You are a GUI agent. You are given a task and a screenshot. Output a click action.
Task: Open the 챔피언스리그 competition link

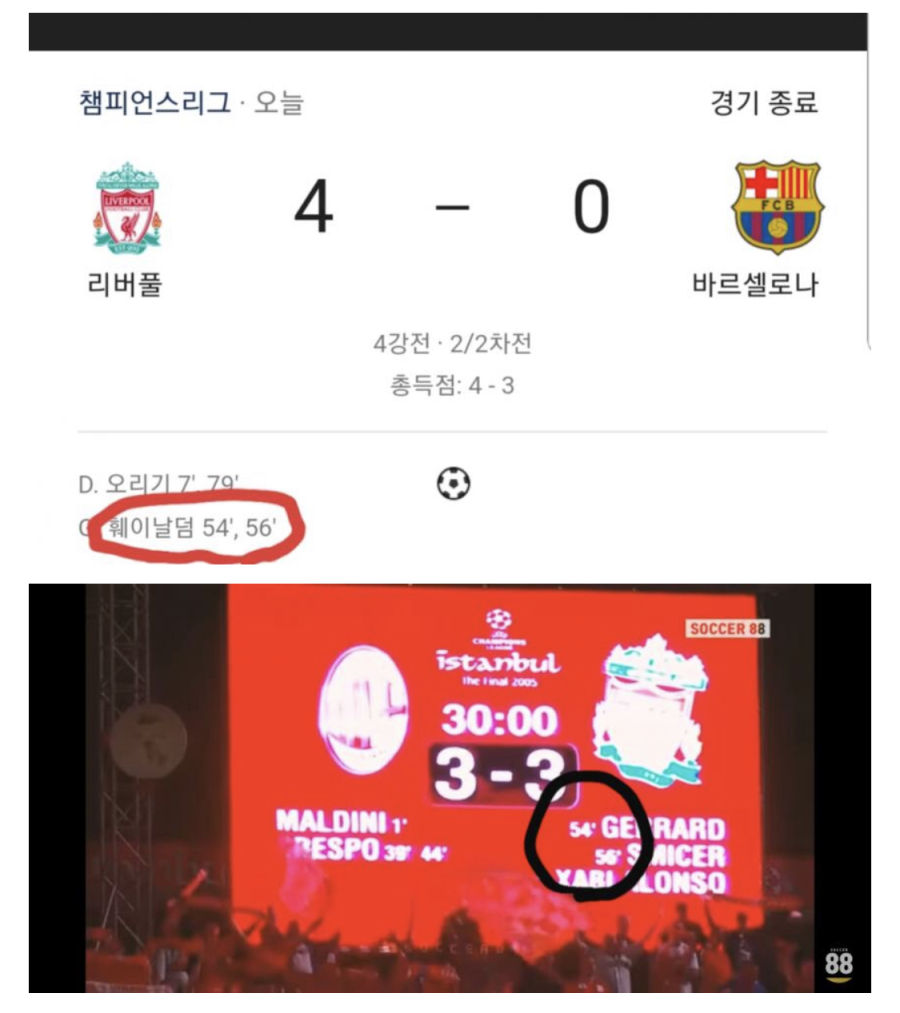[154, 103]
